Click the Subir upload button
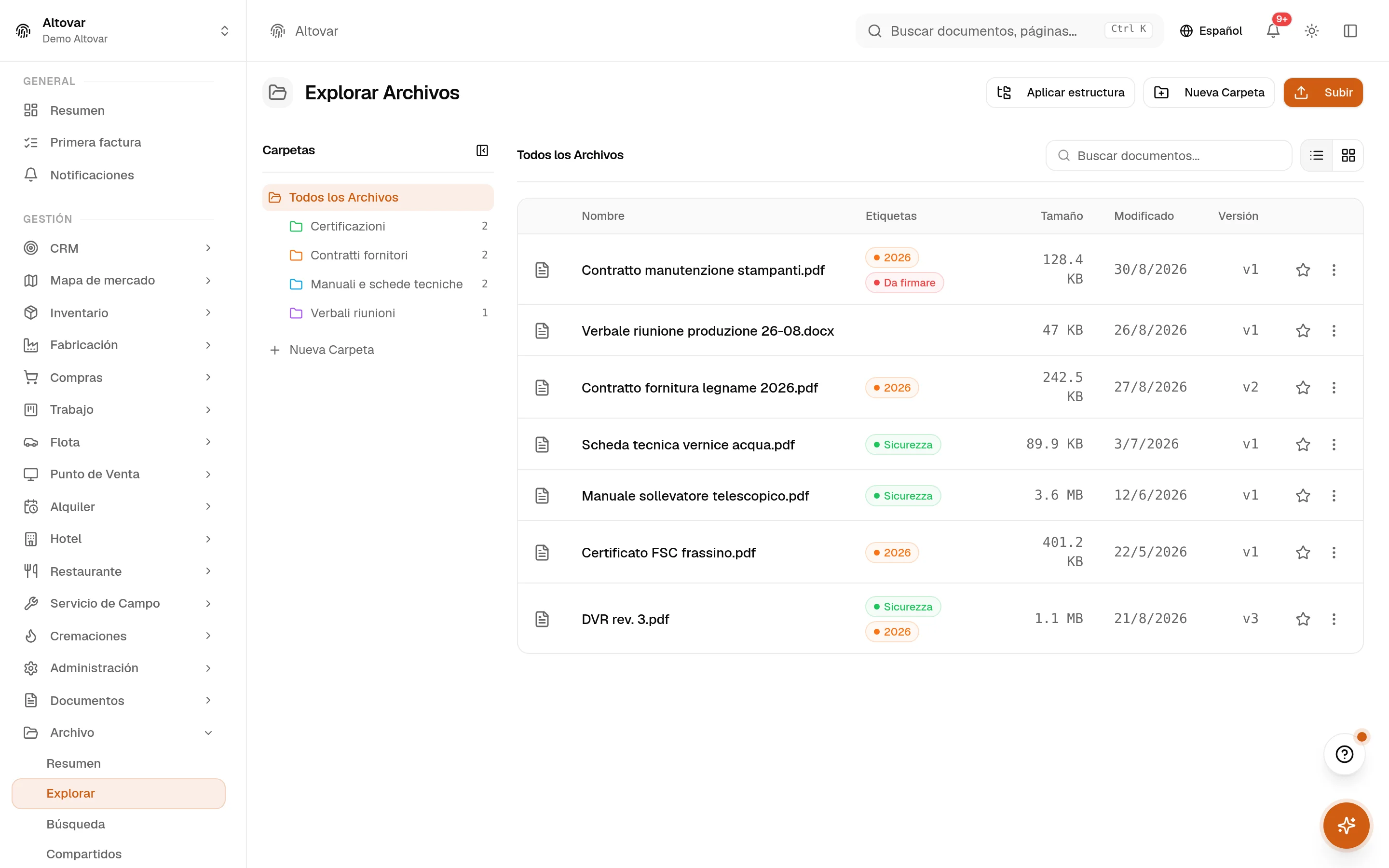 (1323, 93)
